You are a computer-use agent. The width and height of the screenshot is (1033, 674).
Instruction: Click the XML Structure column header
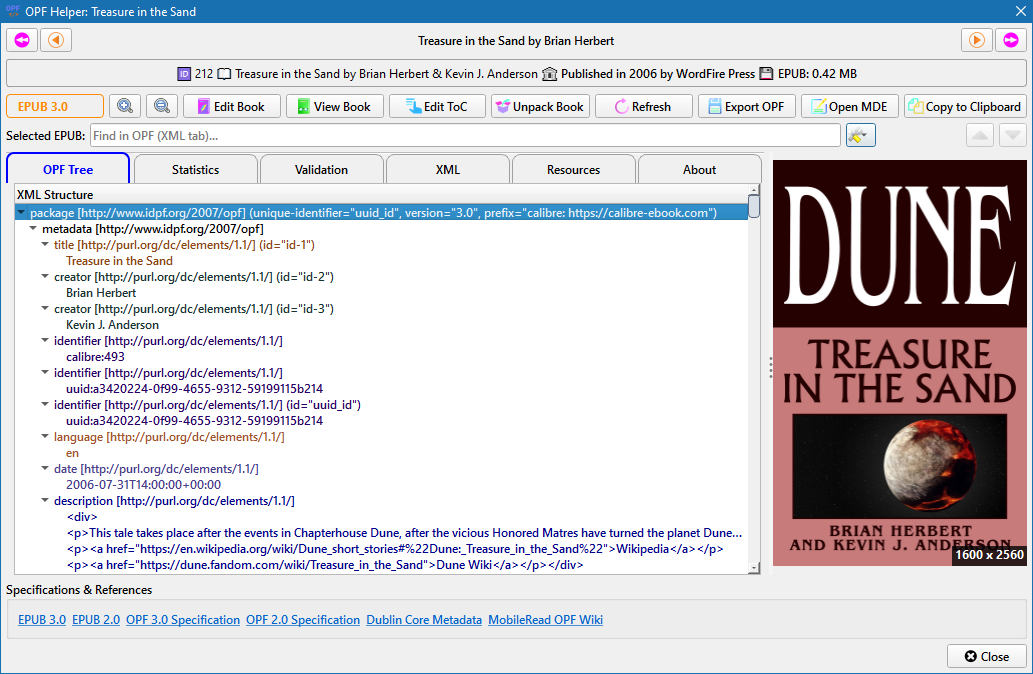pyautogui.click(x=382, y=194)
